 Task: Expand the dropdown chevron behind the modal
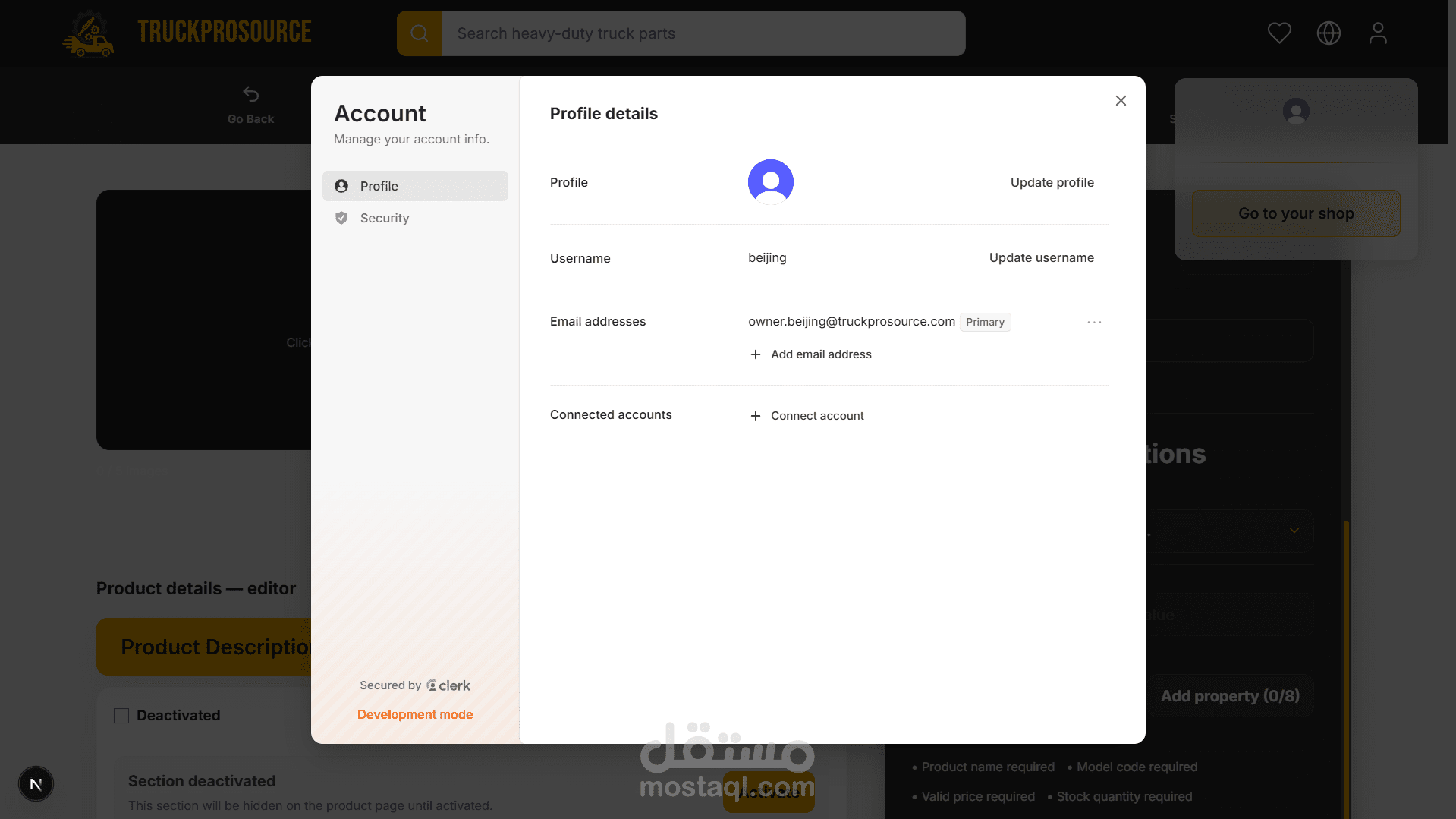(x=1294, y=531)
